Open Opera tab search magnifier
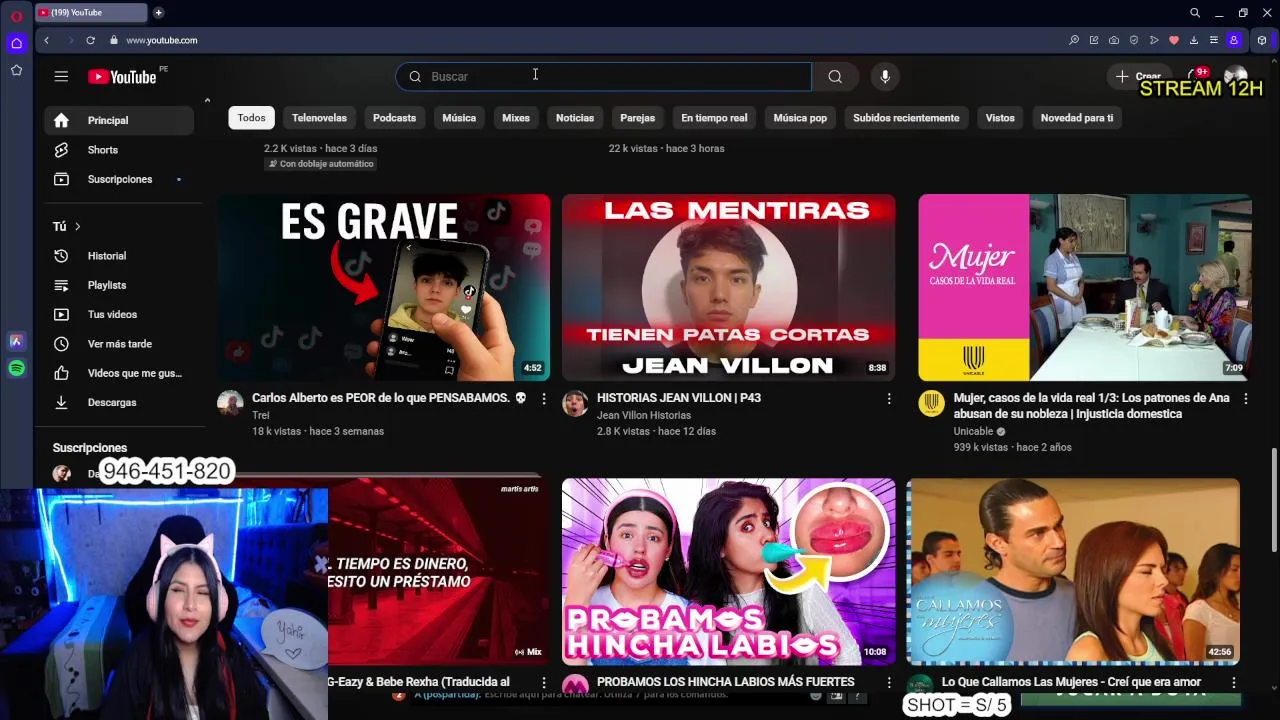Image resolution: width=1280 pixels, height=720 pixels. click(x=1195, y=13)
